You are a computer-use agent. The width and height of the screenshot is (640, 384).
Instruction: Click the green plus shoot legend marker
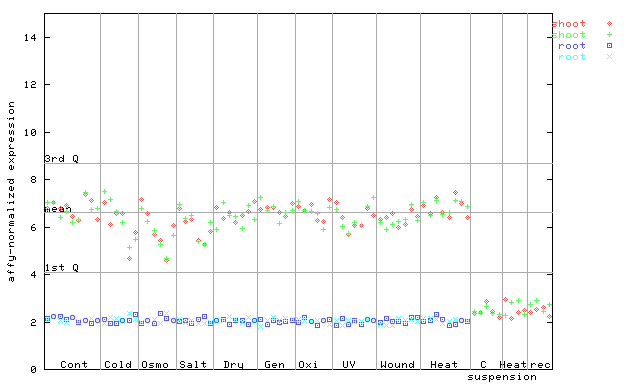609,35
